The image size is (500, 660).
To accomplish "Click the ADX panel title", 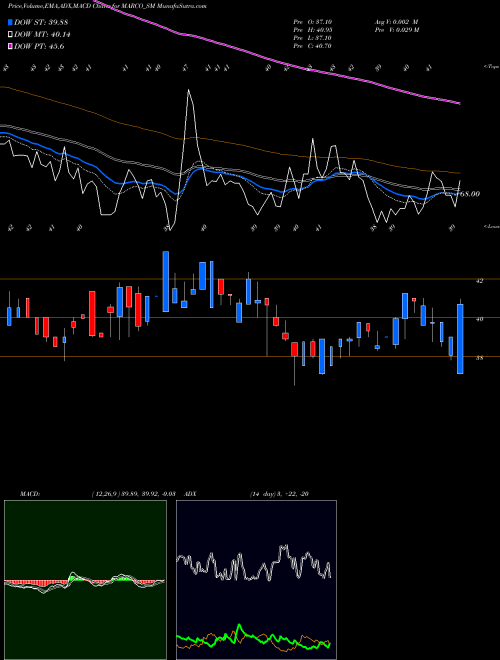I will coord(190,494).
